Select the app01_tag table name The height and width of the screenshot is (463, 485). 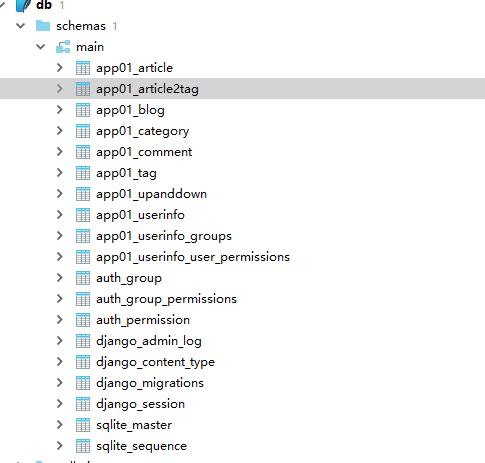tap(126, 174)
